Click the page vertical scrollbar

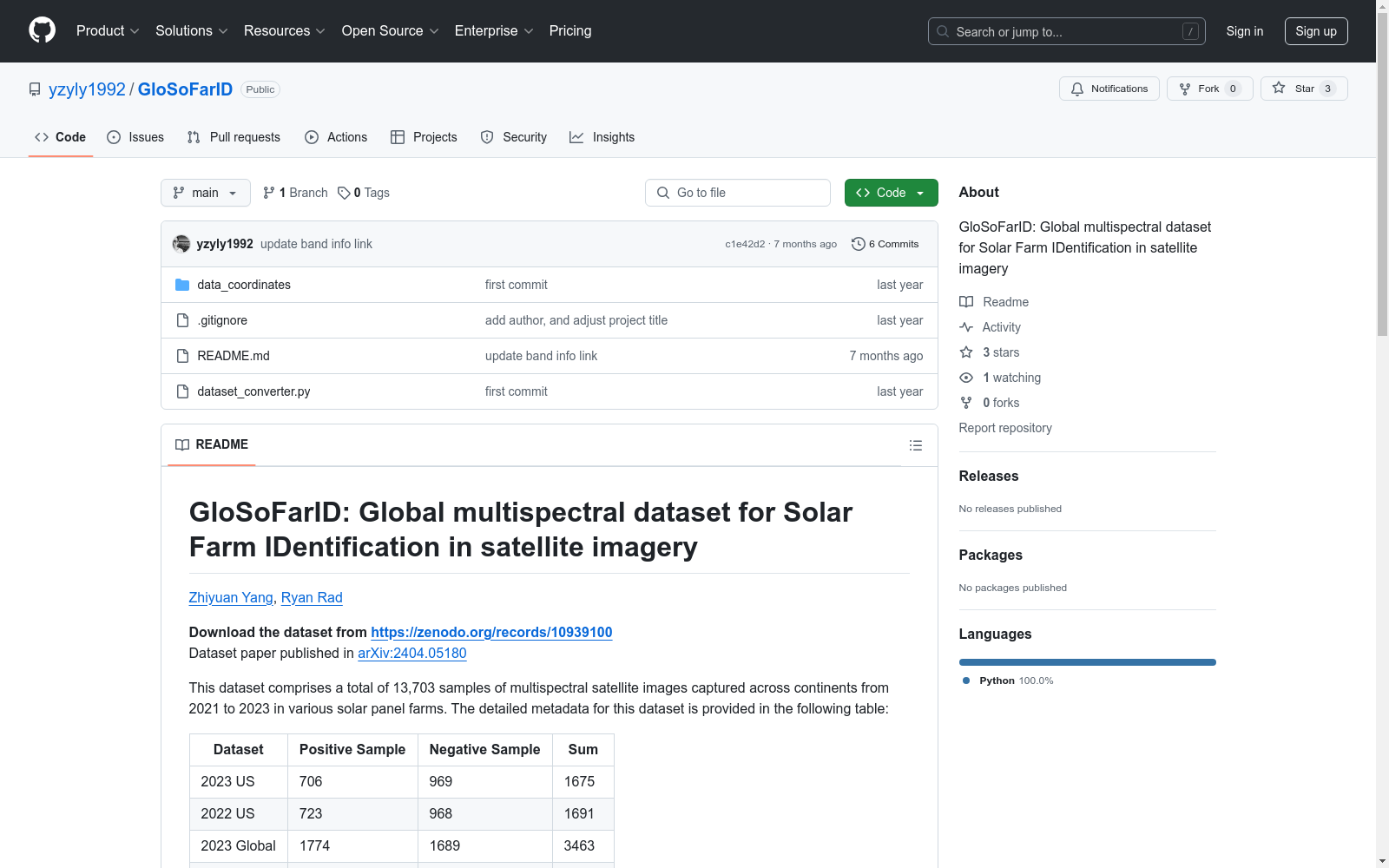pos(1382,434)
